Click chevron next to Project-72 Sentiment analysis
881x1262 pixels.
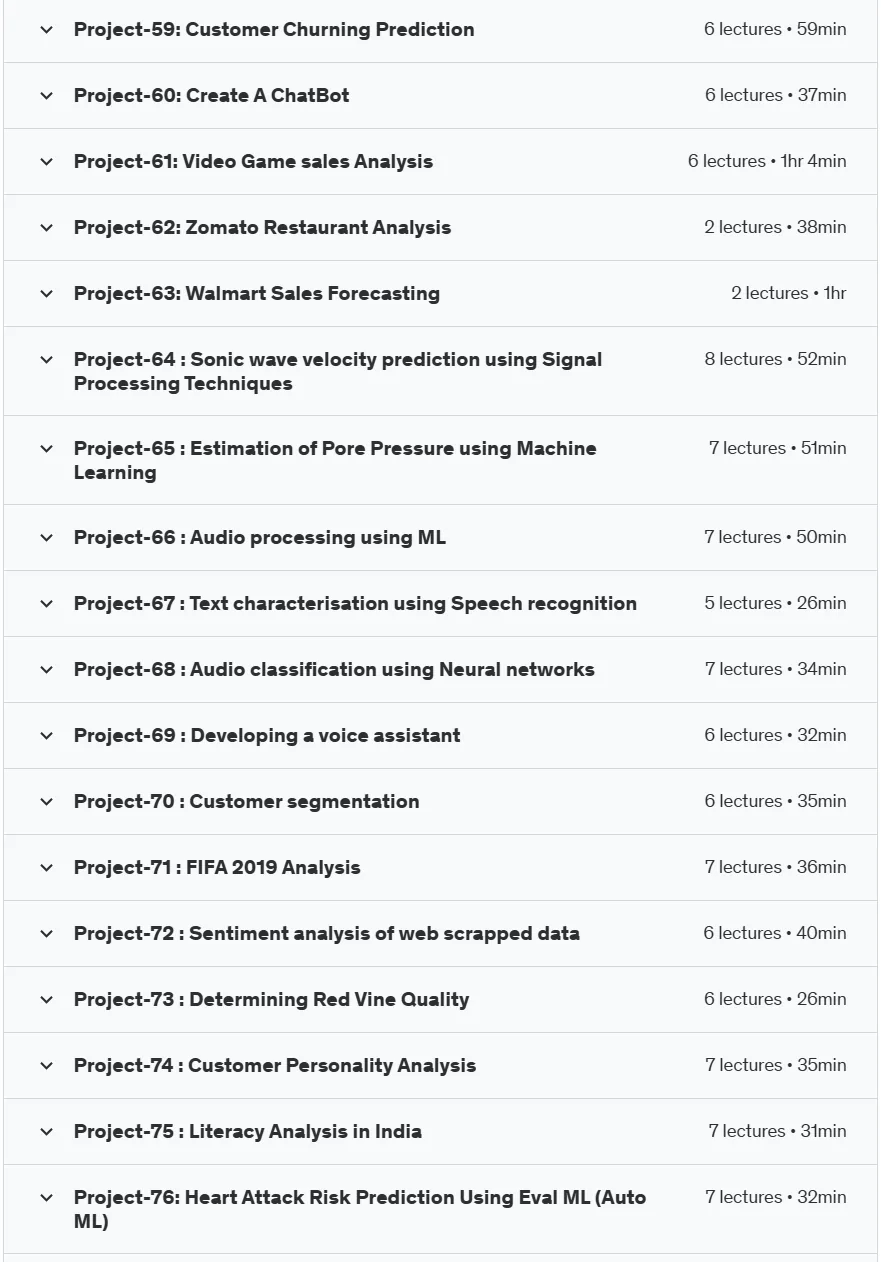[x=46, y=934]
